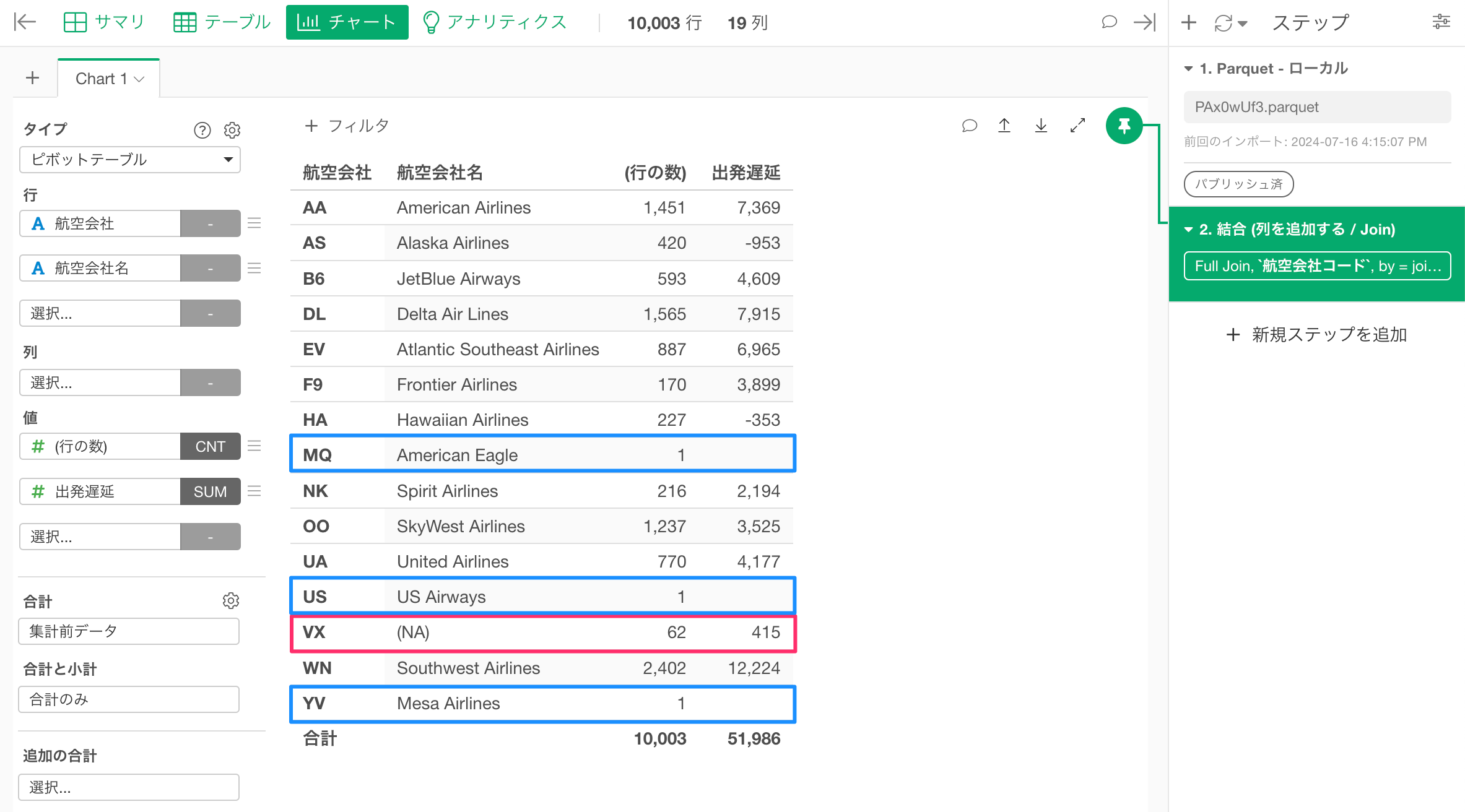Select the American Airlines cell

coord(464,207)
